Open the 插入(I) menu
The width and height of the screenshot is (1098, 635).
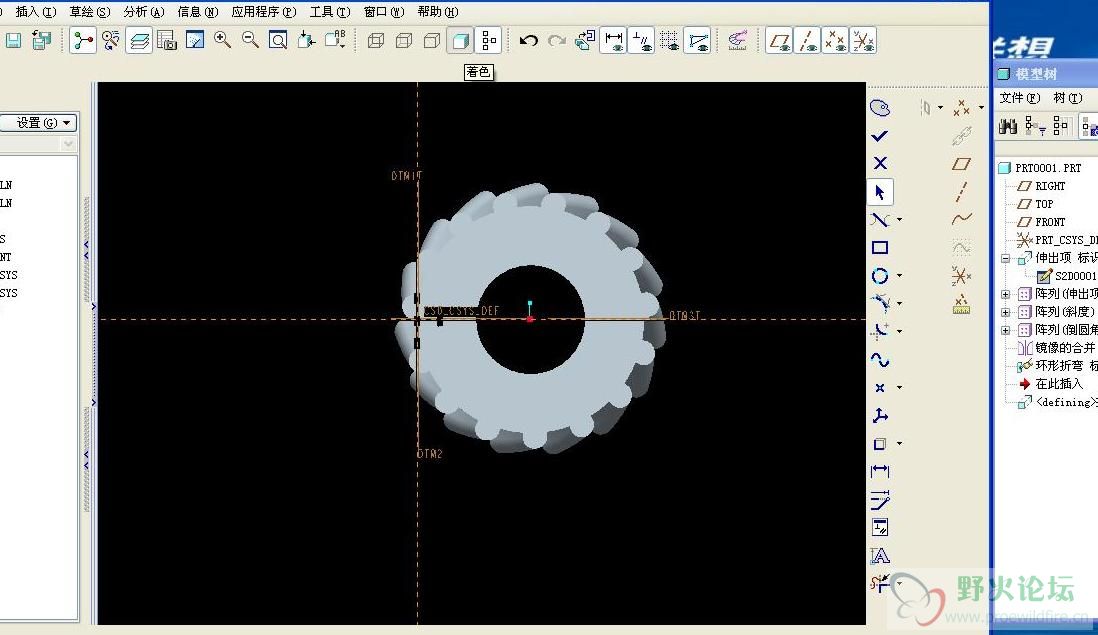[x=36, y=12]
